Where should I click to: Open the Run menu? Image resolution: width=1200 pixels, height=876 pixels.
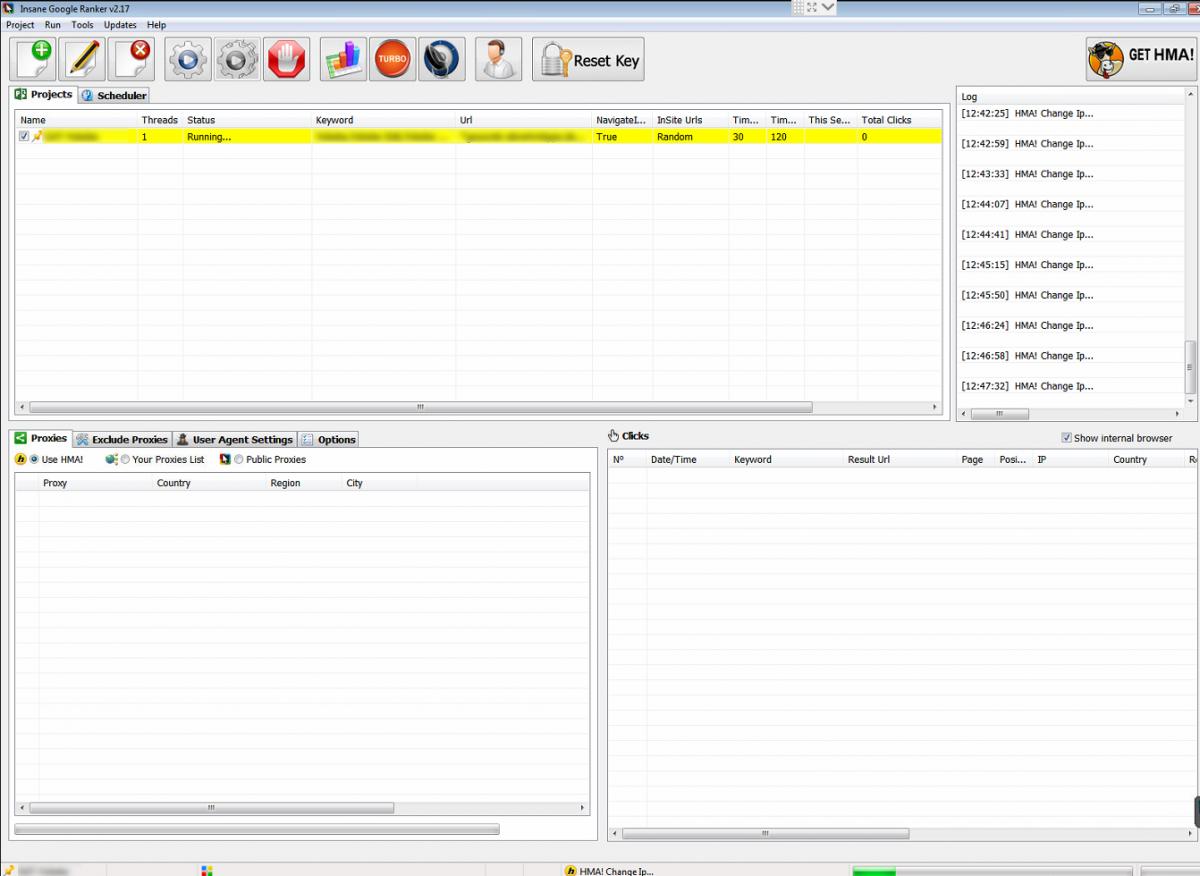(53, 25)
